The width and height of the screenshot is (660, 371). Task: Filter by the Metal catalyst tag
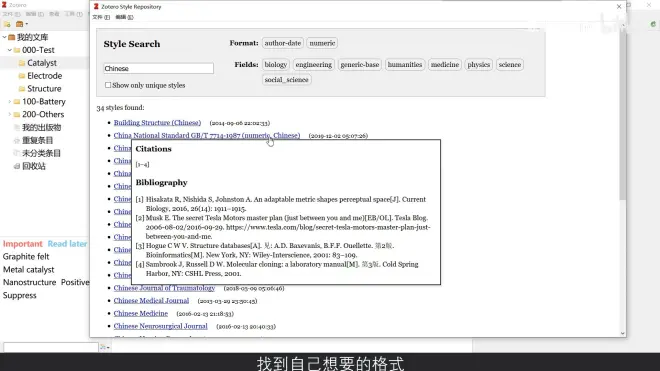click(x=29, y=270)
